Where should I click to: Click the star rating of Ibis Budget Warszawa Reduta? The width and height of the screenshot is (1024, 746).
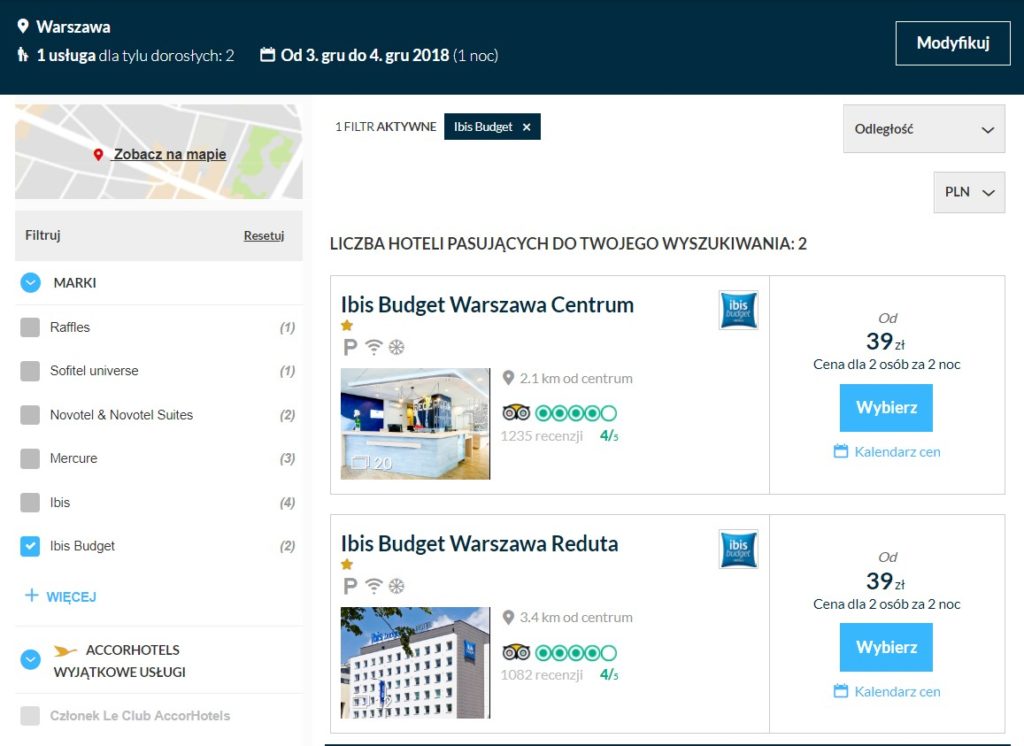pos(347,564)
